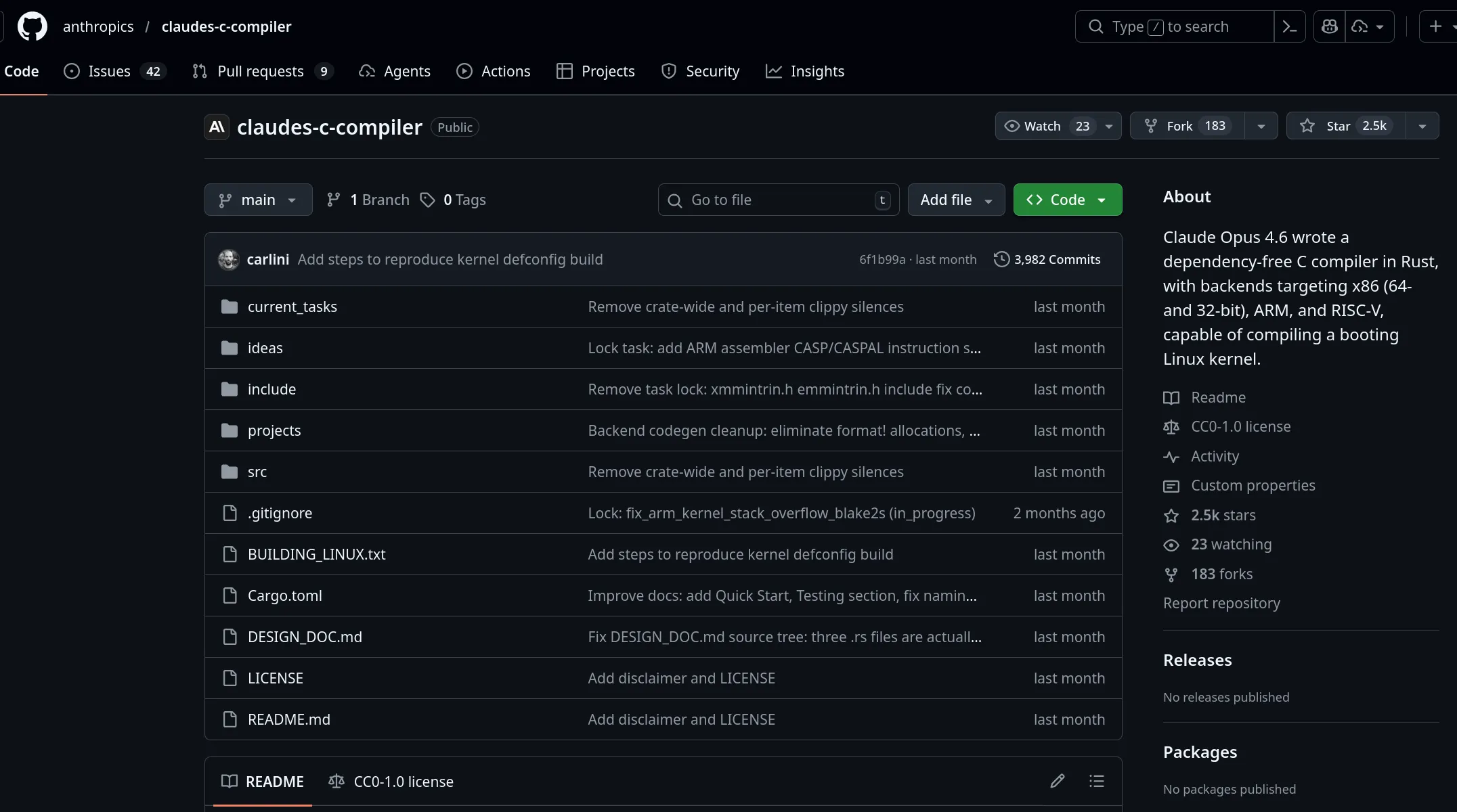Click the eye icon beside 23 watching
Viewport: 1457px width, 812px height.
point(1171,545)
